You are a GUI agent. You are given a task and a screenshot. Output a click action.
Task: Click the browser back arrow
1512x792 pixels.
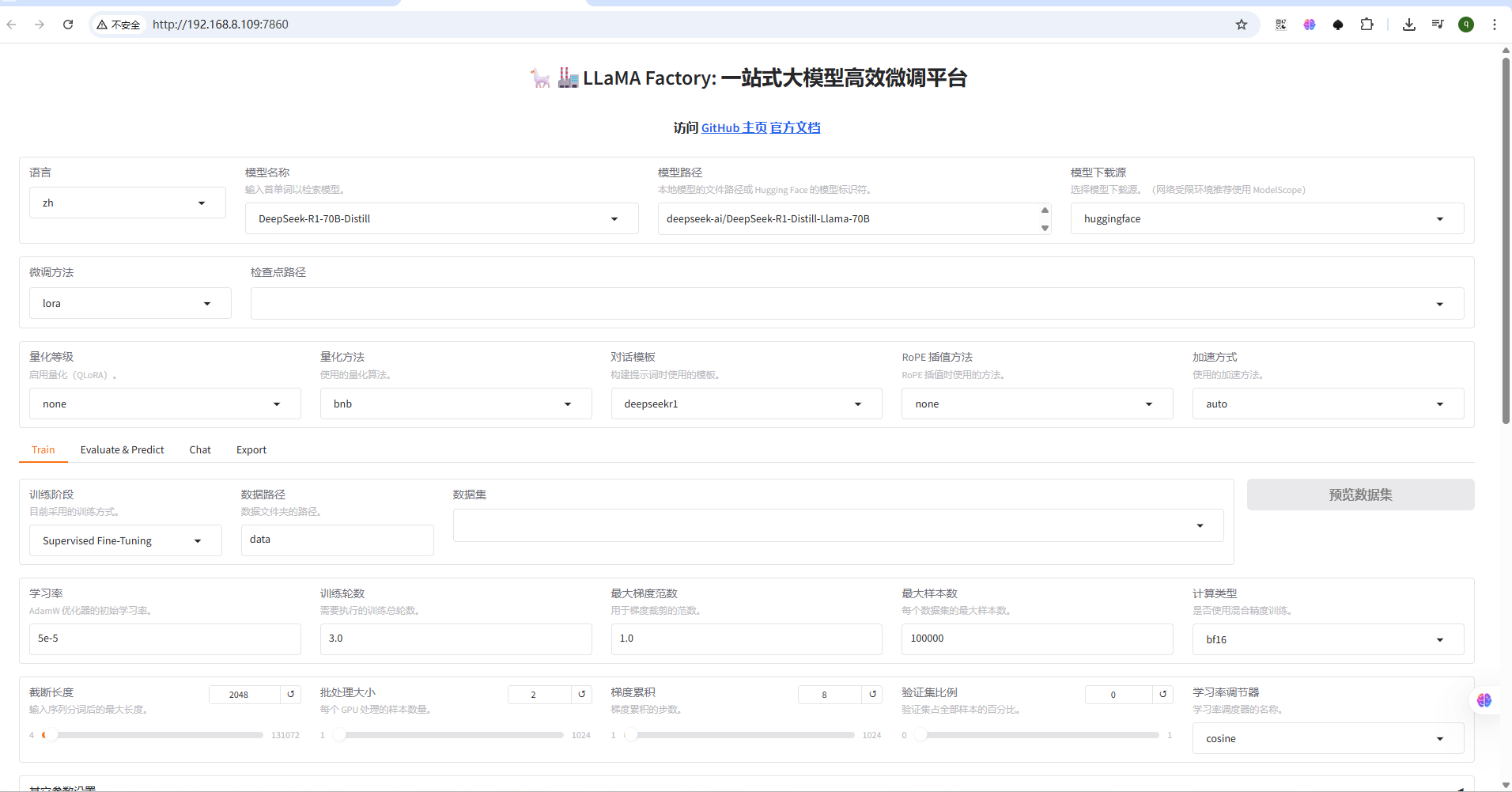click(11, 25)
